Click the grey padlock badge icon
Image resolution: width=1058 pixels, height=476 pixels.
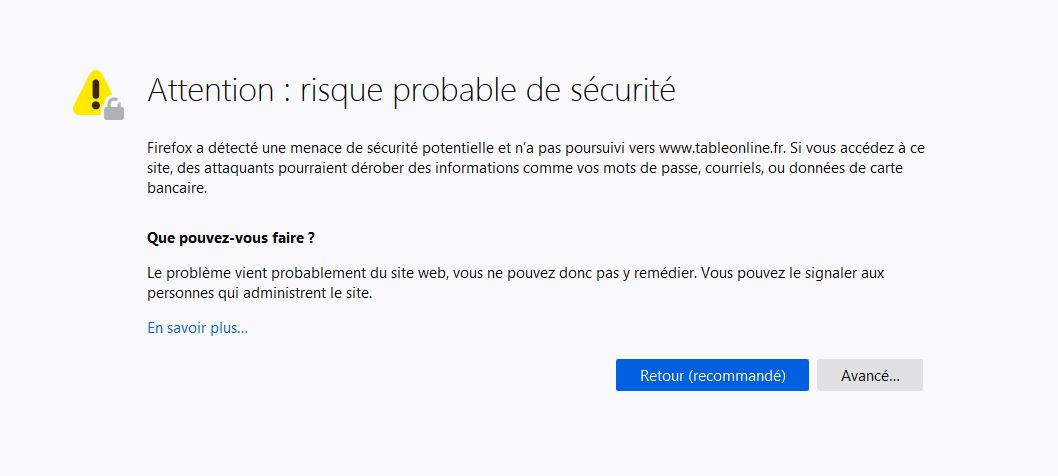(114, 109)
